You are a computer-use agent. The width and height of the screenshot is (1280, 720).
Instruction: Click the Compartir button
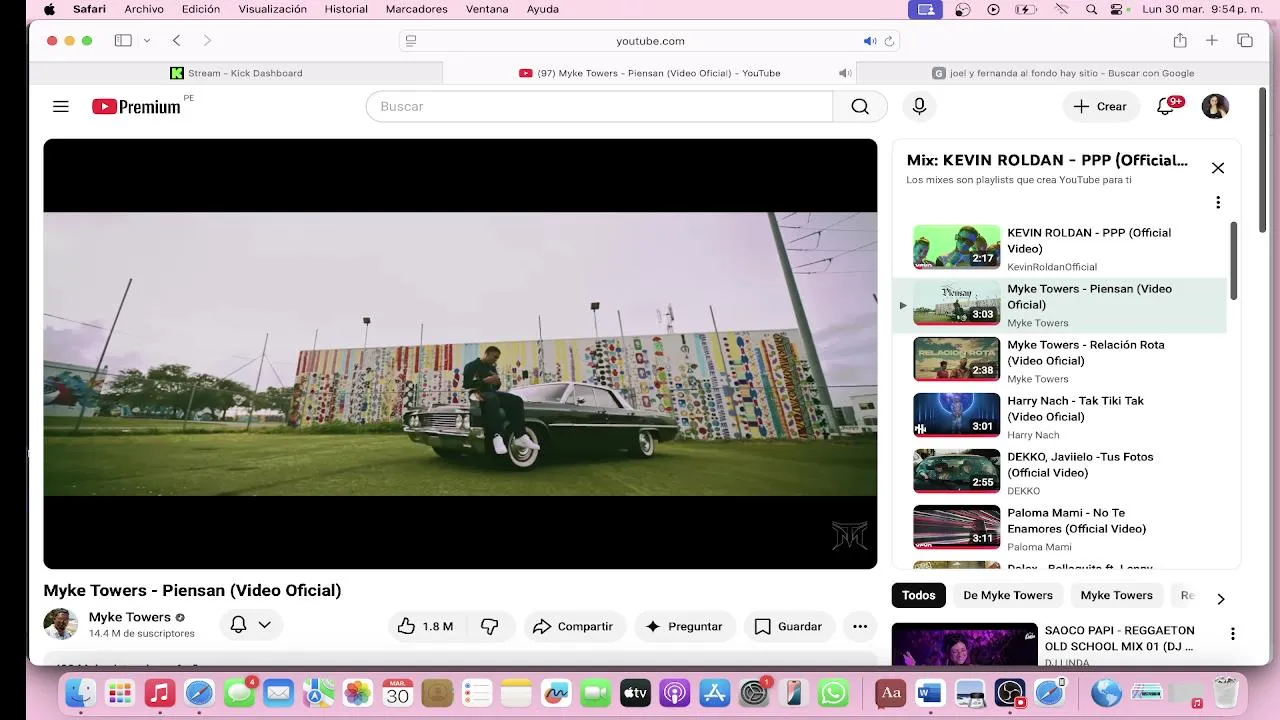pyautogui.click(x=573, y=626)
